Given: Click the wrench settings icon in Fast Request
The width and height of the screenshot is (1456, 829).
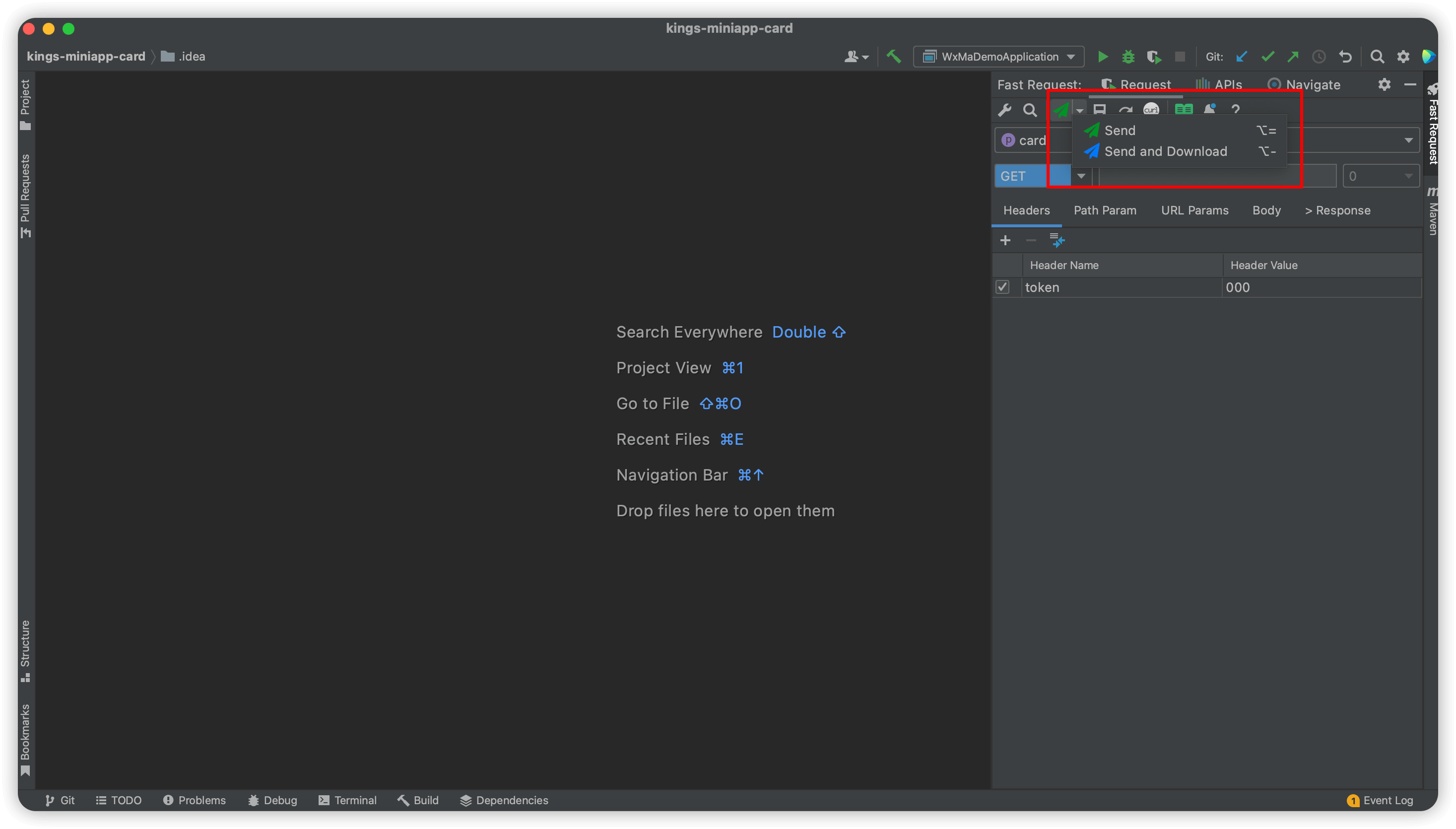Looking at the screenshot, I should click(1004, 110).
